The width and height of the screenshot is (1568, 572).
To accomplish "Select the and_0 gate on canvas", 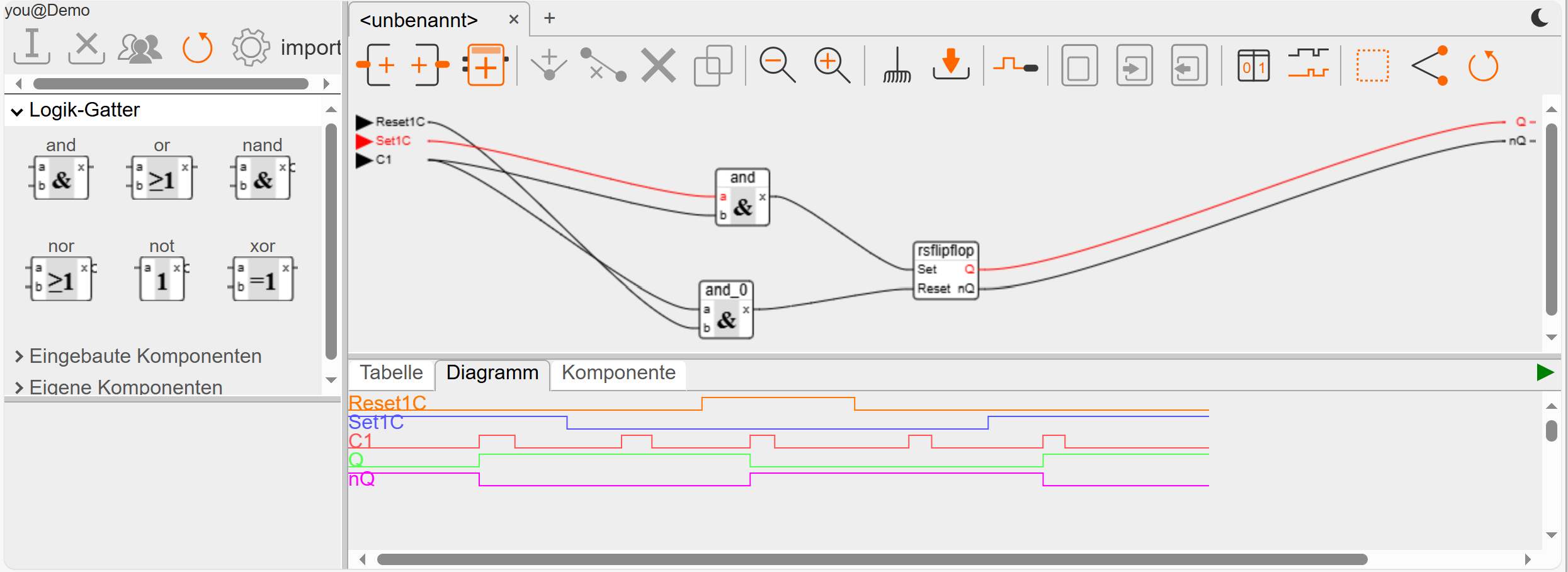I will [x=727, y=310].
